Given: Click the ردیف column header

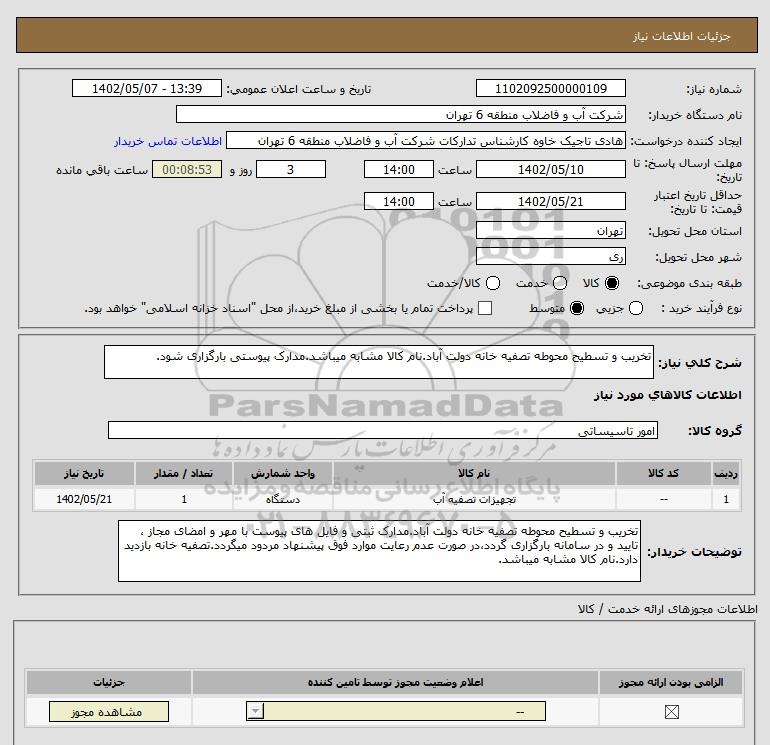Looking at the screenshot, I should (726, 473).
